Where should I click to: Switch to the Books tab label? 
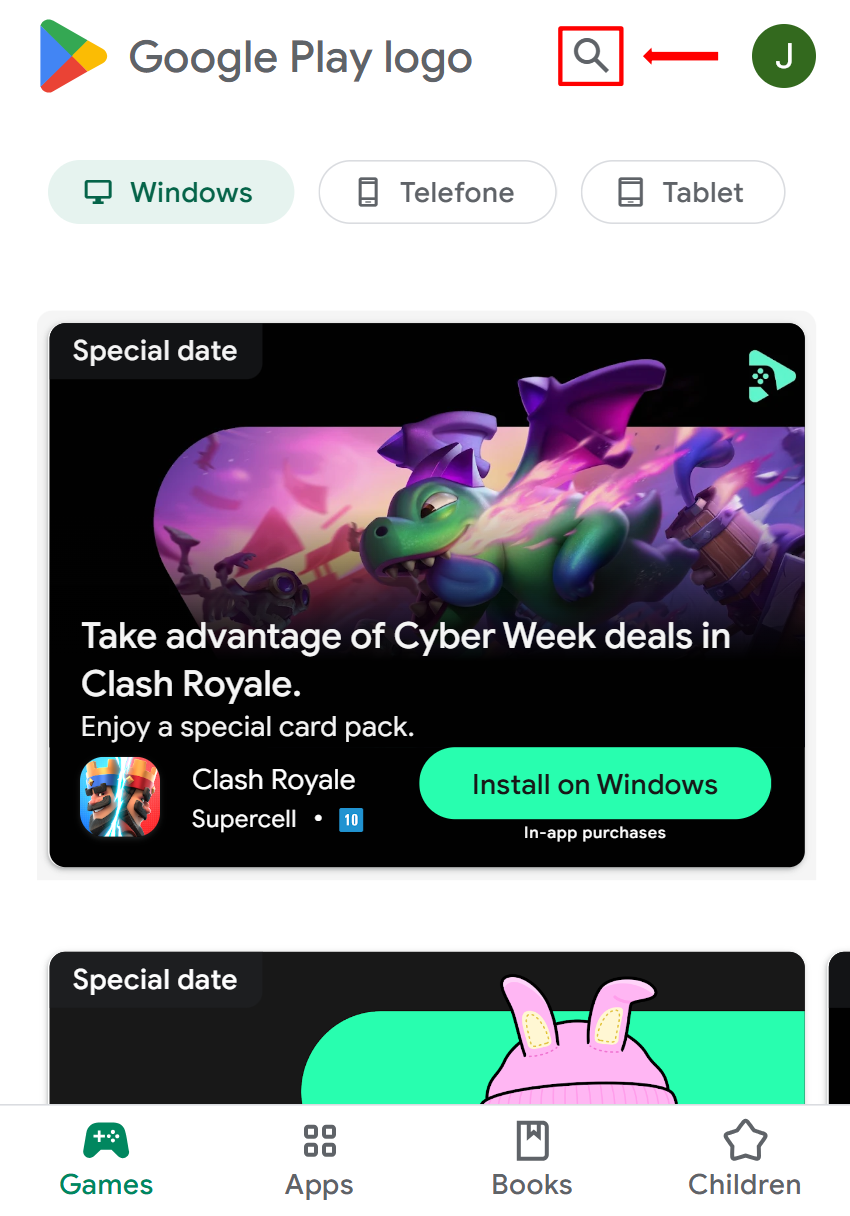coord(532,1185)
